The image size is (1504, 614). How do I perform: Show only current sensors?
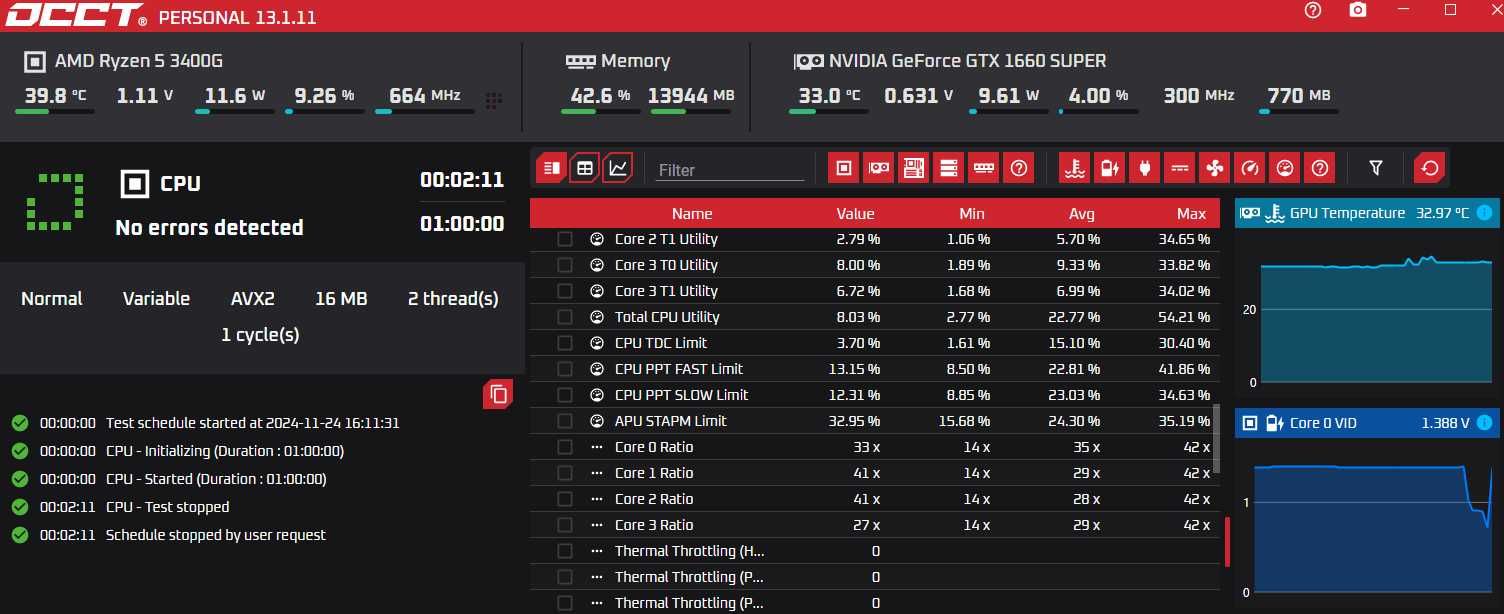[1180, 168]
